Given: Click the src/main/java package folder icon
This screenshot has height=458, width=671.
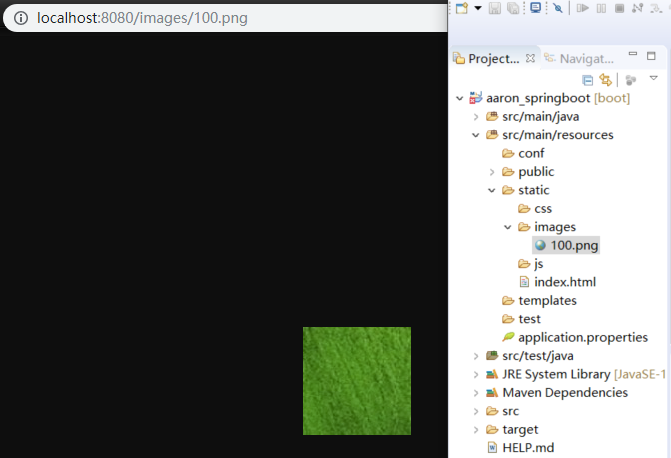Looking at the screenshot, I should click(492, 116).
